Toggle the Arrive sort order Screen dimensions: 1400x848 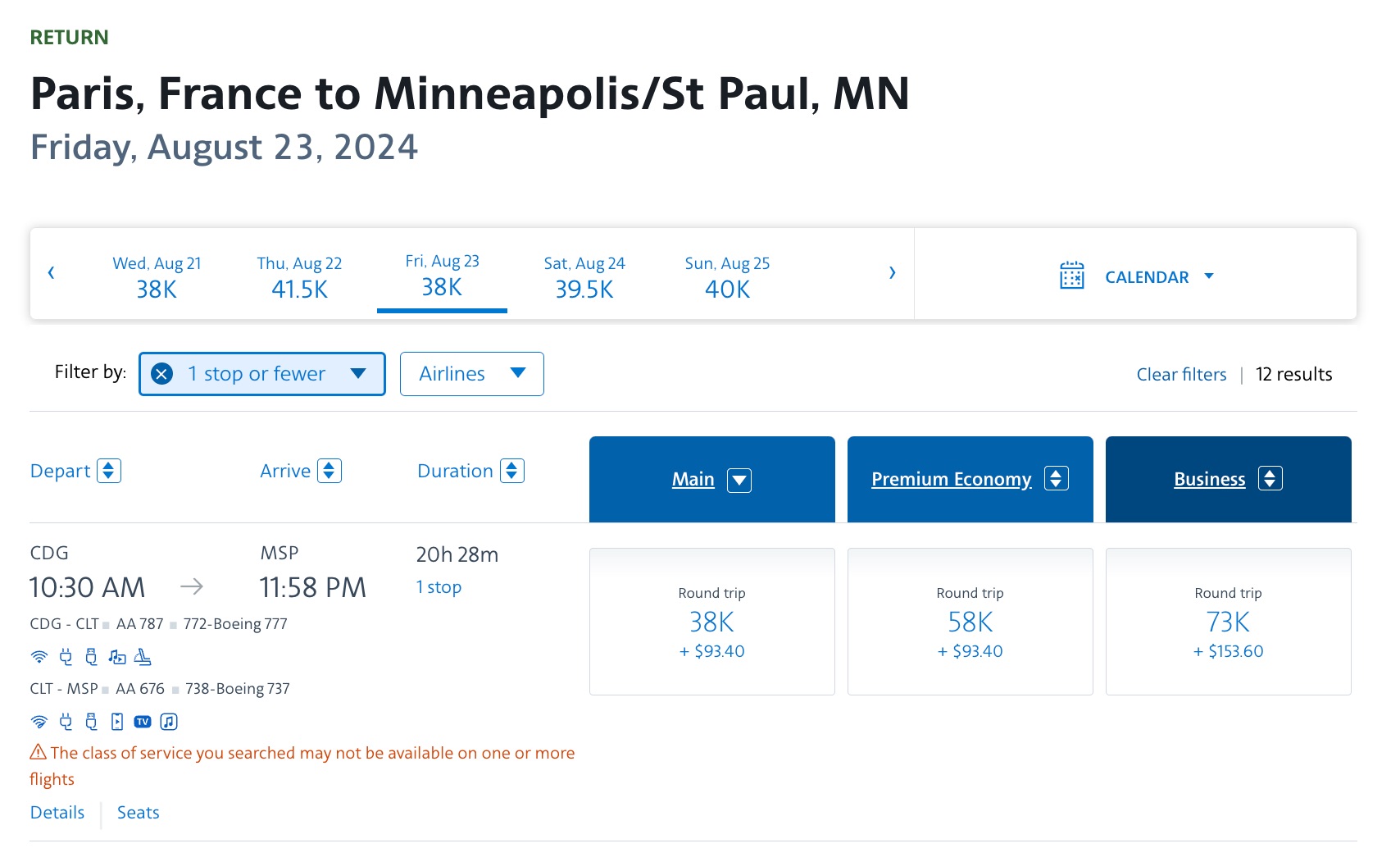tap(329, 470)
